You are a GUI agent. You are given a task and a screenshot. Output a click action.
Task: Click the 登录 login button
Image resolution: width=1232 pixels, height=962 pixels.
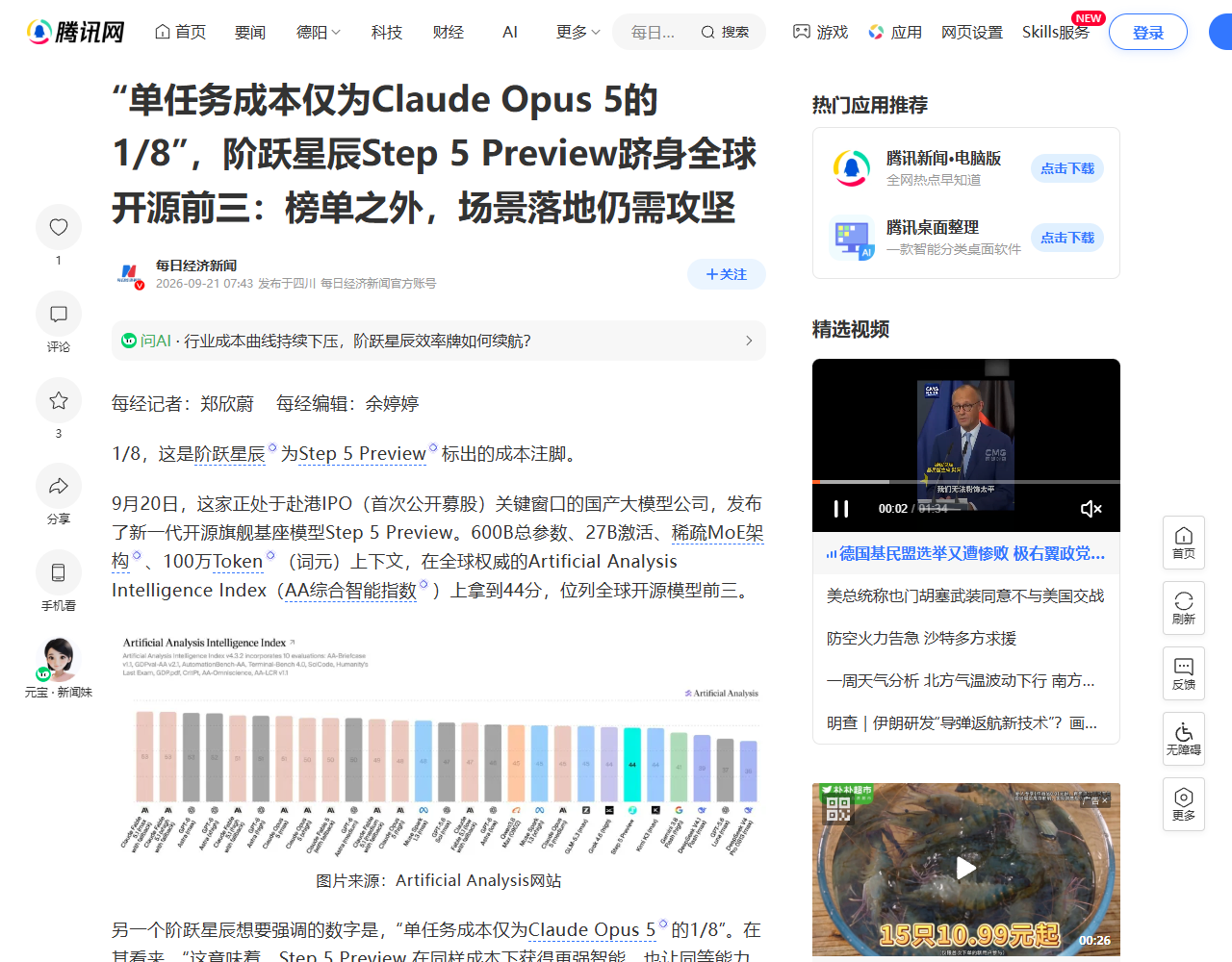[1148, 32]
